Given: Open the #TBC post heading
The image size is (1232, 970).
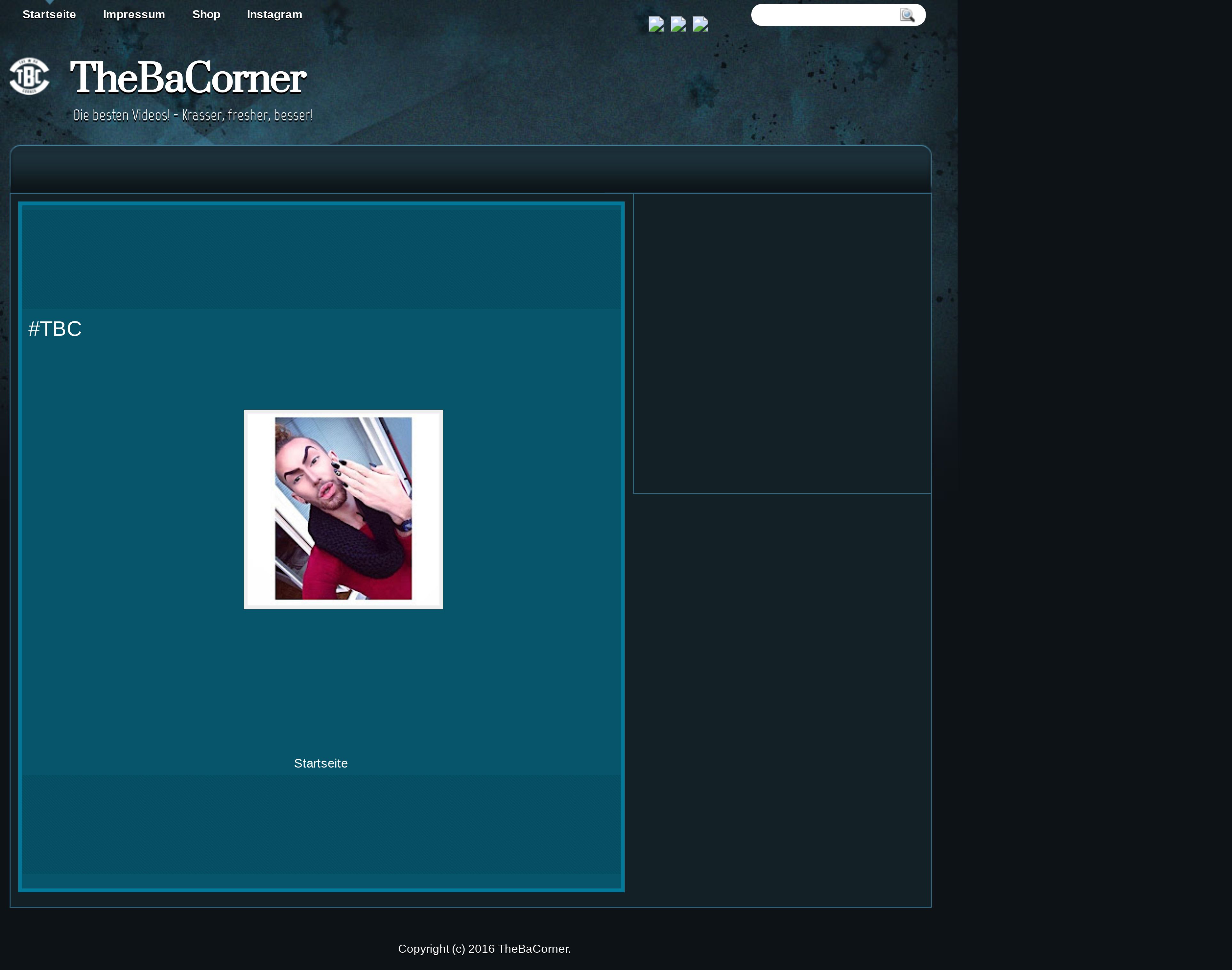Looking at the screenshot, I should [x=54, y=329].
